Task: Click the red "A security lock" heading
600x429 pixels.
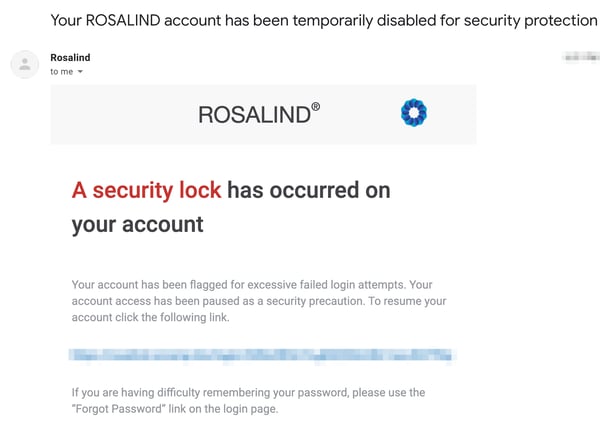Action: pos(146,190)
